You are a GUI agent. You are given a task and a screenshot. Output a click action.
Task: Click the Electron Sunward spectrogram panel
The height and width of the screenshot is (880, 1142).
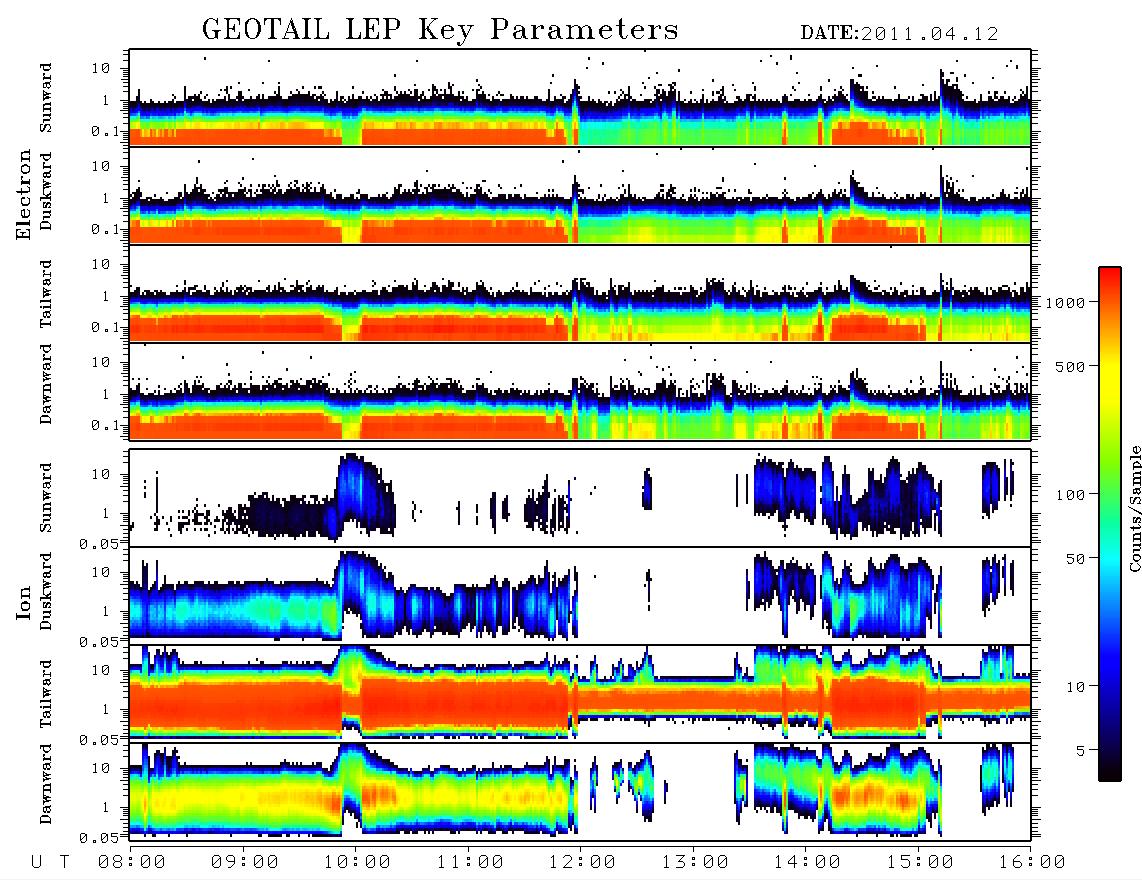click(580, 98)
